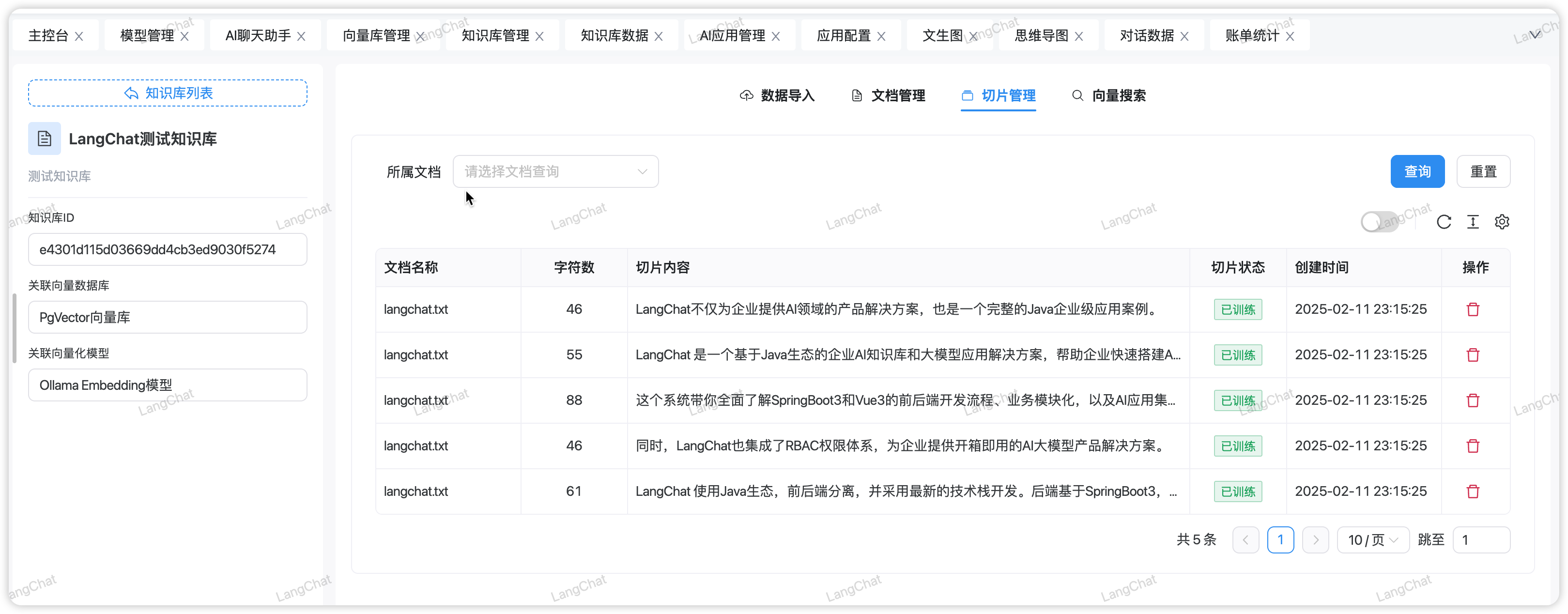Viewport: 1568px width, 614px height.
Task: Delete the 55-character slice row
Action: coord(1473,355)
